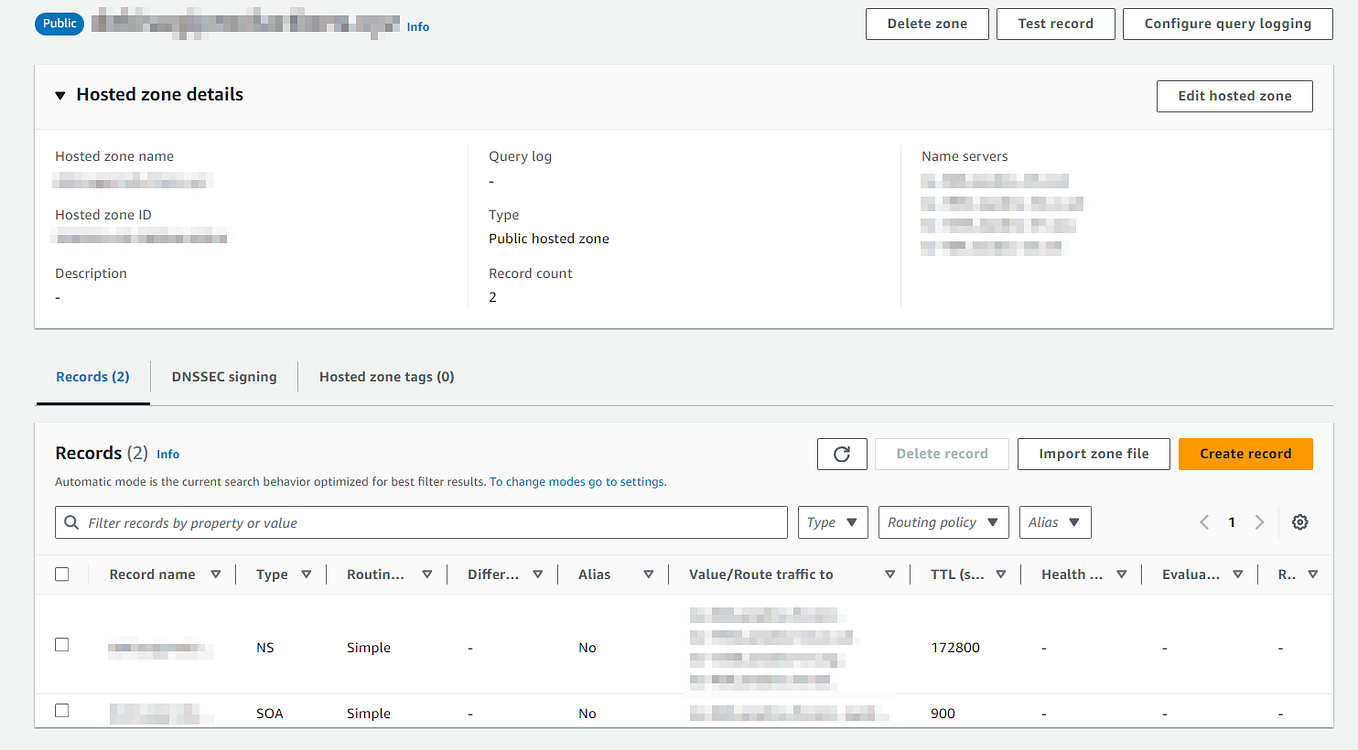This screenshot has height=750, width=1358.
Task: Open the Type column header arrow
Action: click(306, 574)
